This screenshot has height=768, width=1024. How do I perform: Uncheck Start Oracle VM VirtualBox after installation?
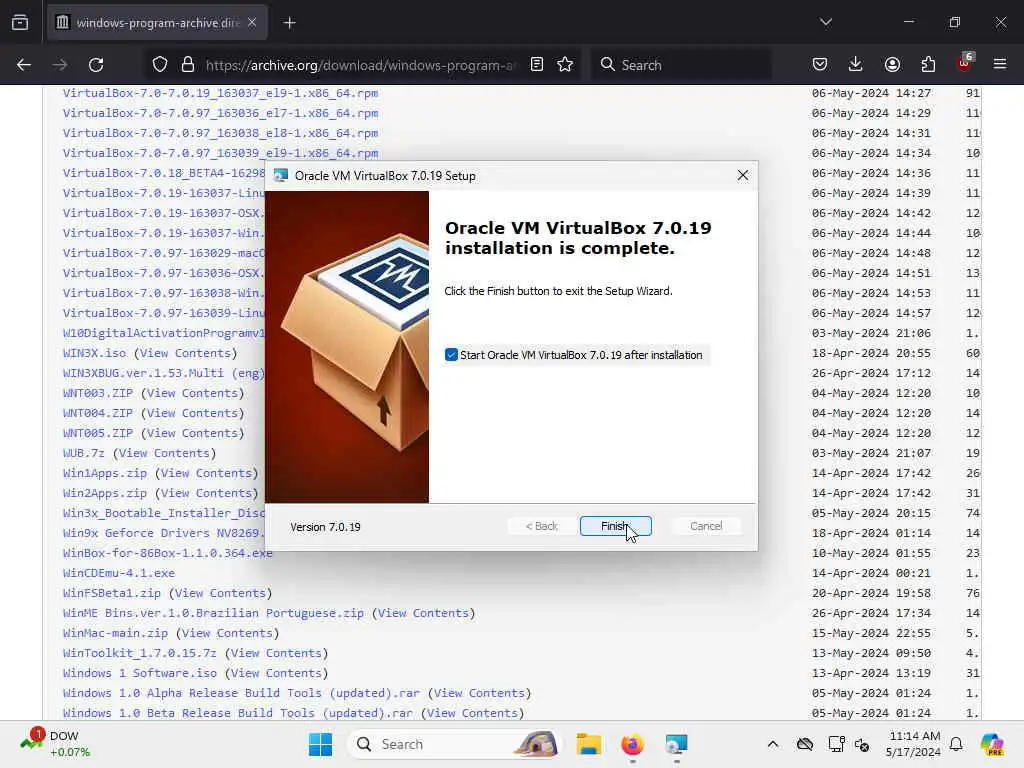point(451,355)
